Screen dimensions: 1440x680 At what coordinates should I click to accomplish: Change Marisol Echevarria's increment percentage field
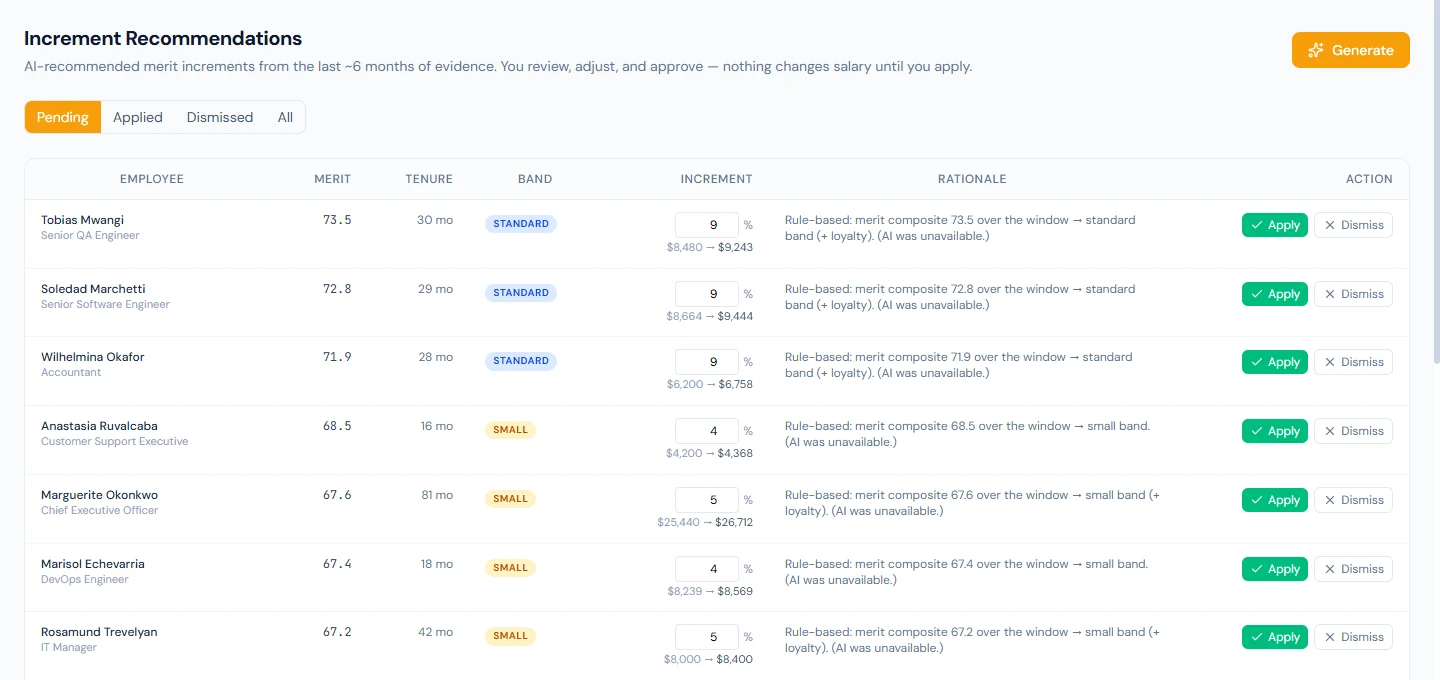(707, 569)
